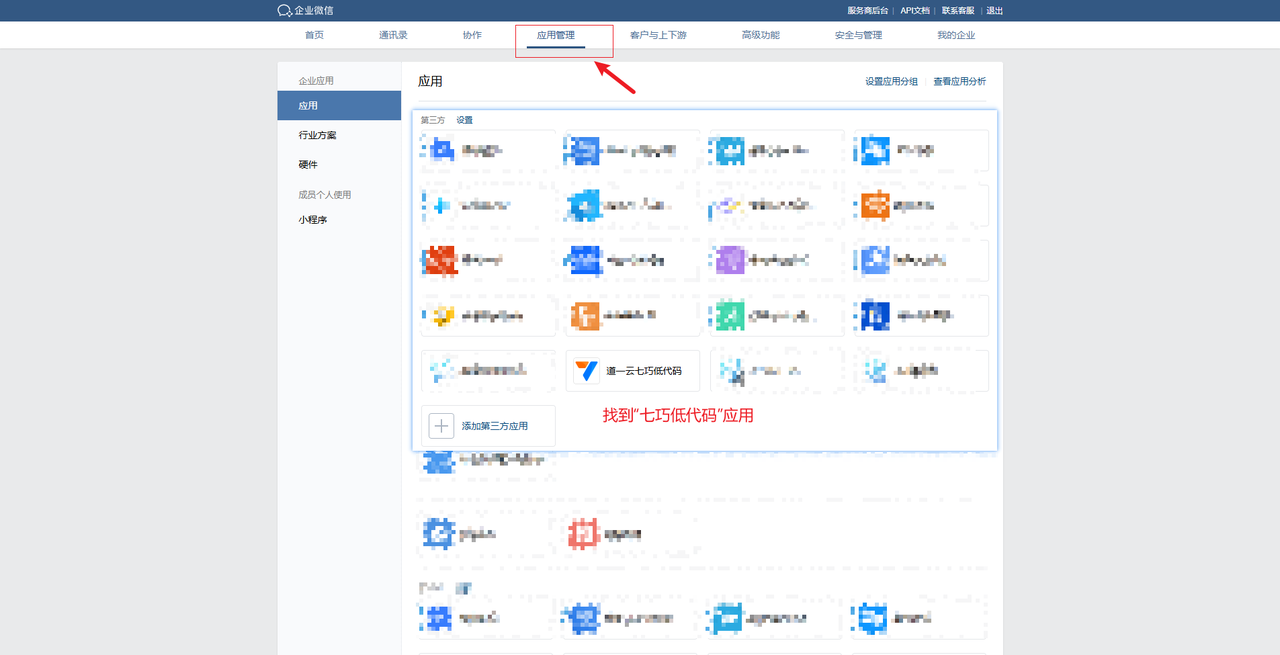
Task: Open 硬件 in the left sidebar
Action: click(x=308, y=164)
